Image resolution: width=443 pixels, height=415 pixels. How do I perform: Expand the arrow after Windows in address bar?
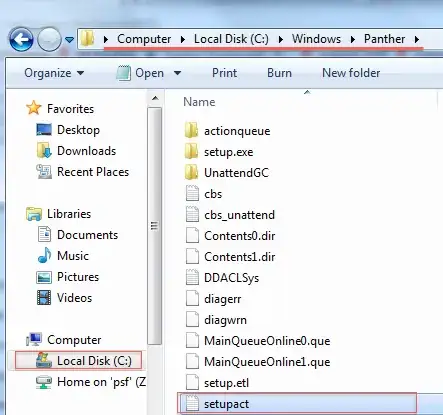(x=353, y=39)
